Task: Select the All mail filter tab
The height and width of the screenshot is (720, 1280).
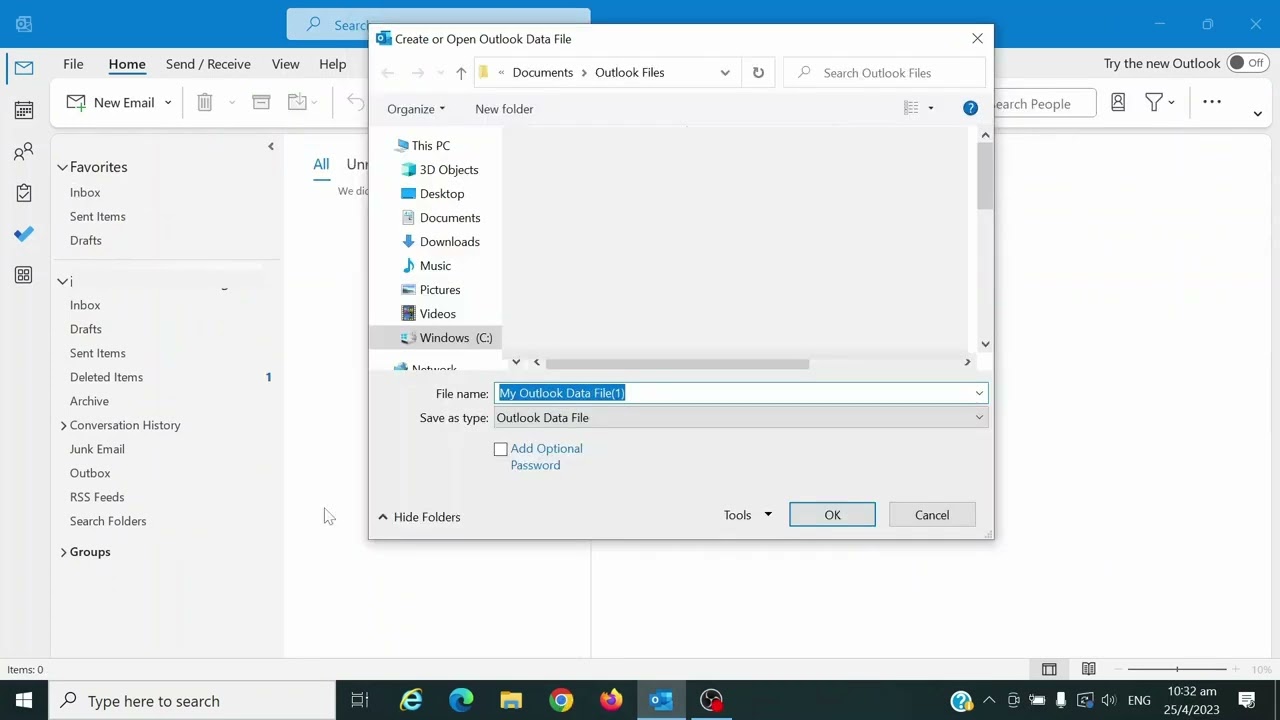Action: point(321,164)
